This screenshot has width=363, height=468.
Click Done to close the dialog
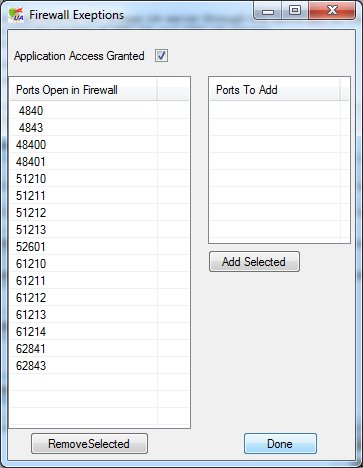(280, 444)
